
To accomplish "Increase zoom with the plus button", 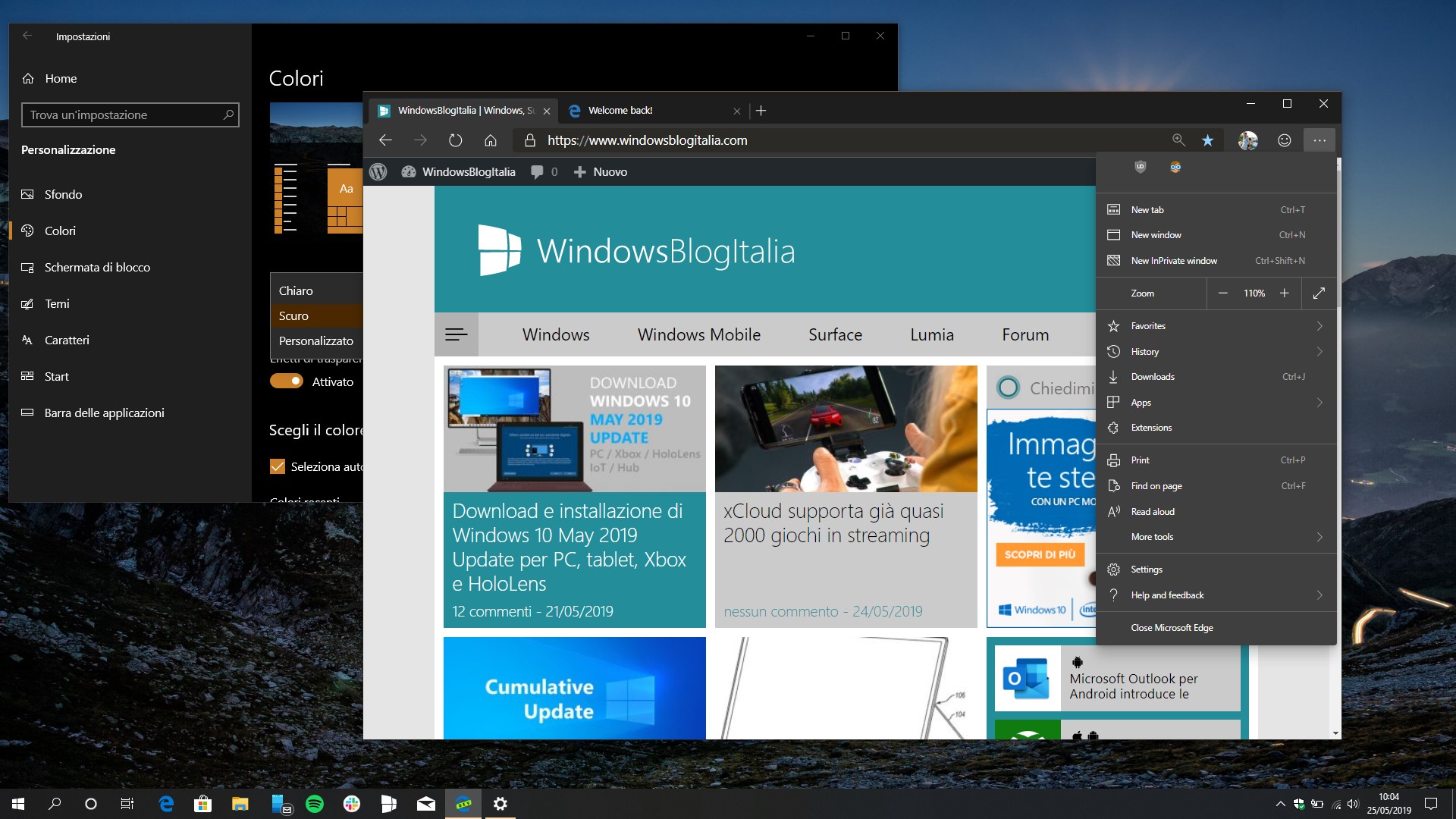I will pyautogui.click(x=1285, y=293).
